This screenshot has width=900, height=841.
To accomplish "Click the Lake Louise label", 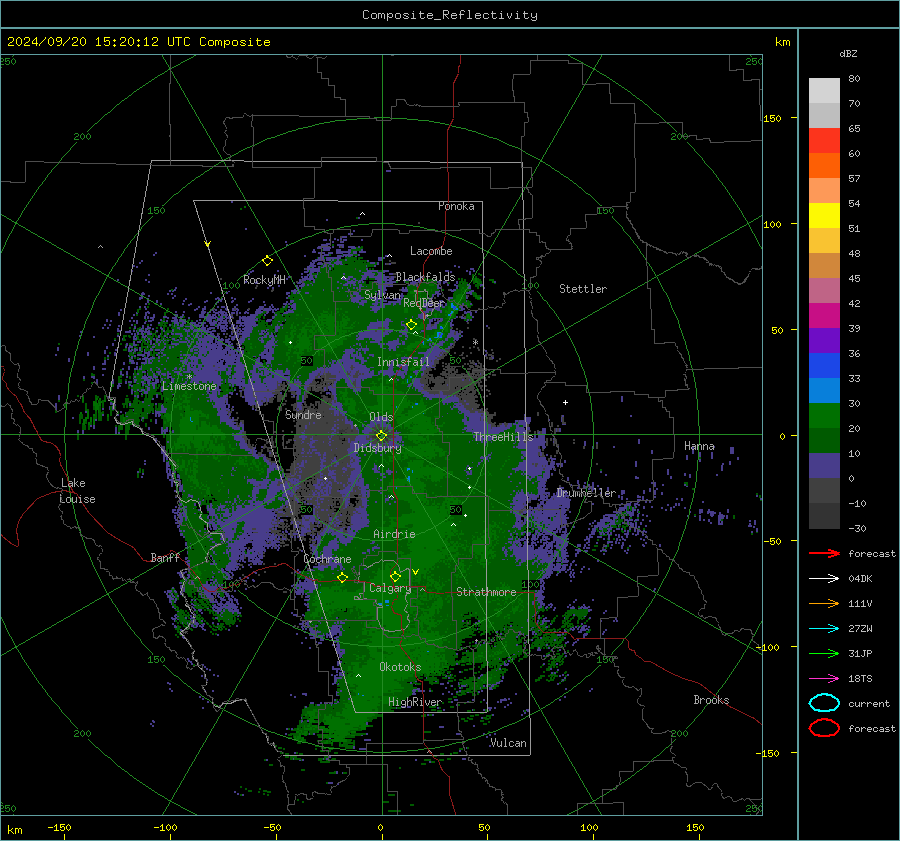I will tap(78, 491).
